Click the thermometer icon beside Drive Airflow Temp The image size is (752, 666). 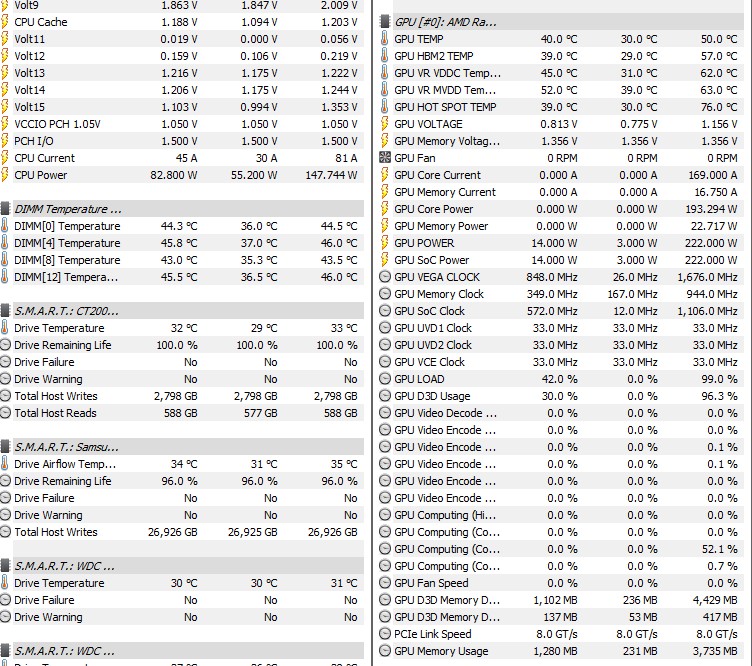4,464
